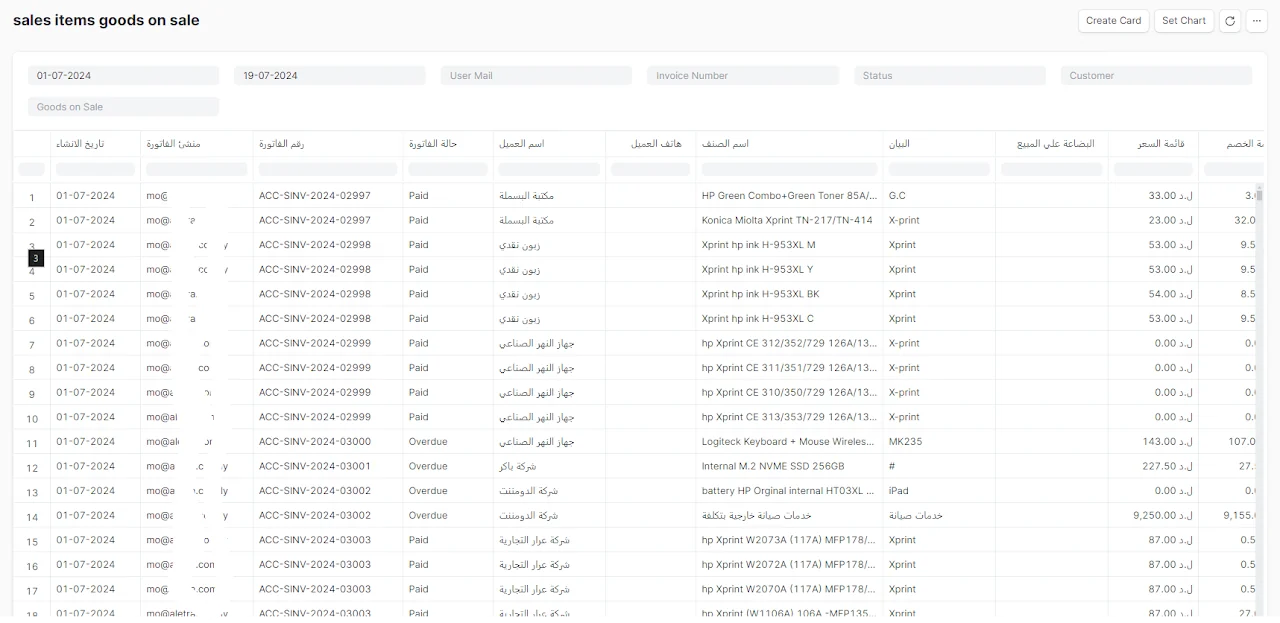This screenshot has height=623, width=1280.
Task: Select column header قائمة السعر
Action: tap(1161, 144)
